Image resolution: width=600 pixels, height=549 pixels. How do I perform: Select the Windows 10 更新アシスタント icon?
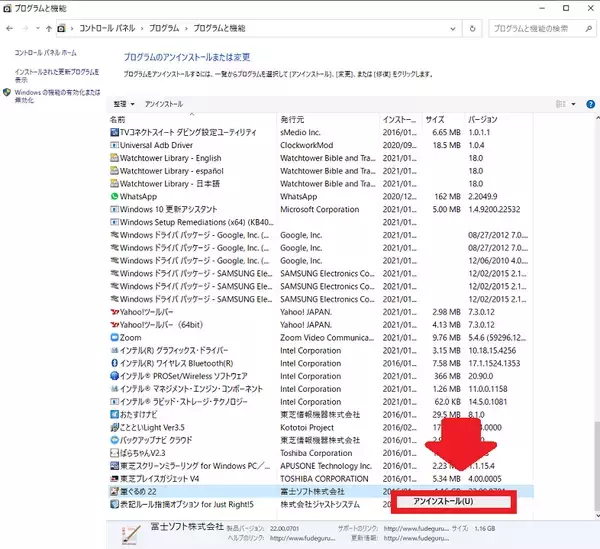(x=112, y=210)
